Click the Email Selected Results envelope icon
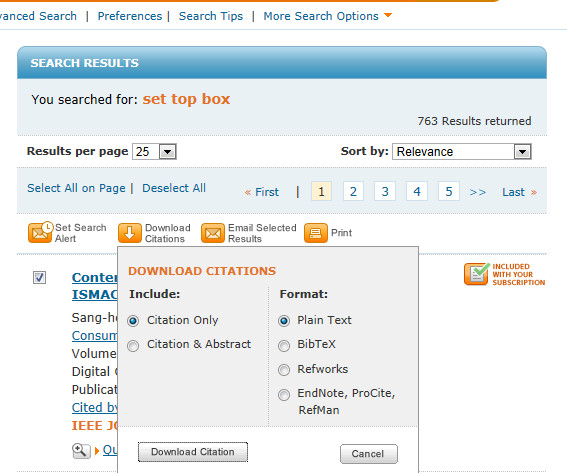This screenshot has height=473, width=567. tap(213, 233)
